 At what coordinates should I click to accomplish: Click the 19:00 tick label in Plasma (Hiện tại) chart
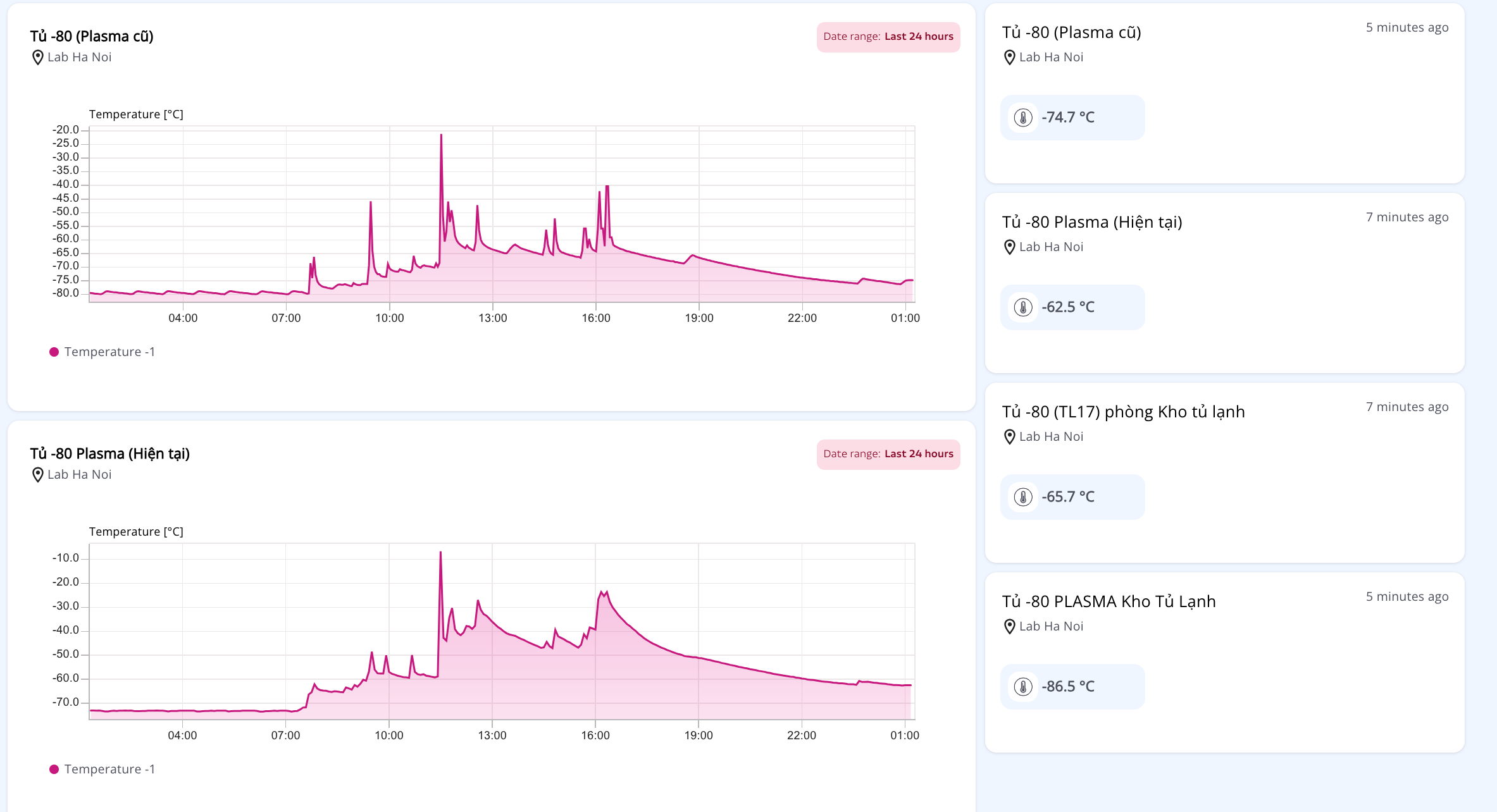pos(699,735)
